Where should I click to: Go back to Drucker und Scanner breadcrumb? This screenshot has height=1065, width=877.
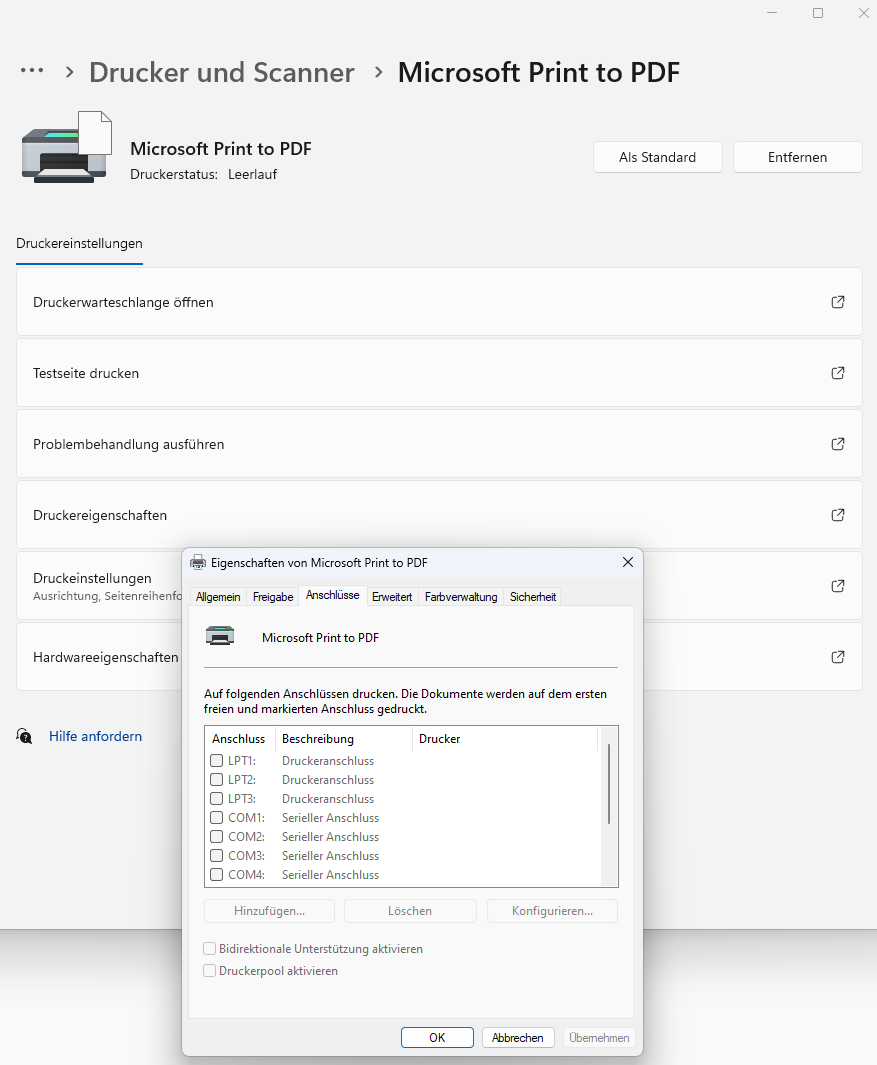pos(222,72)
